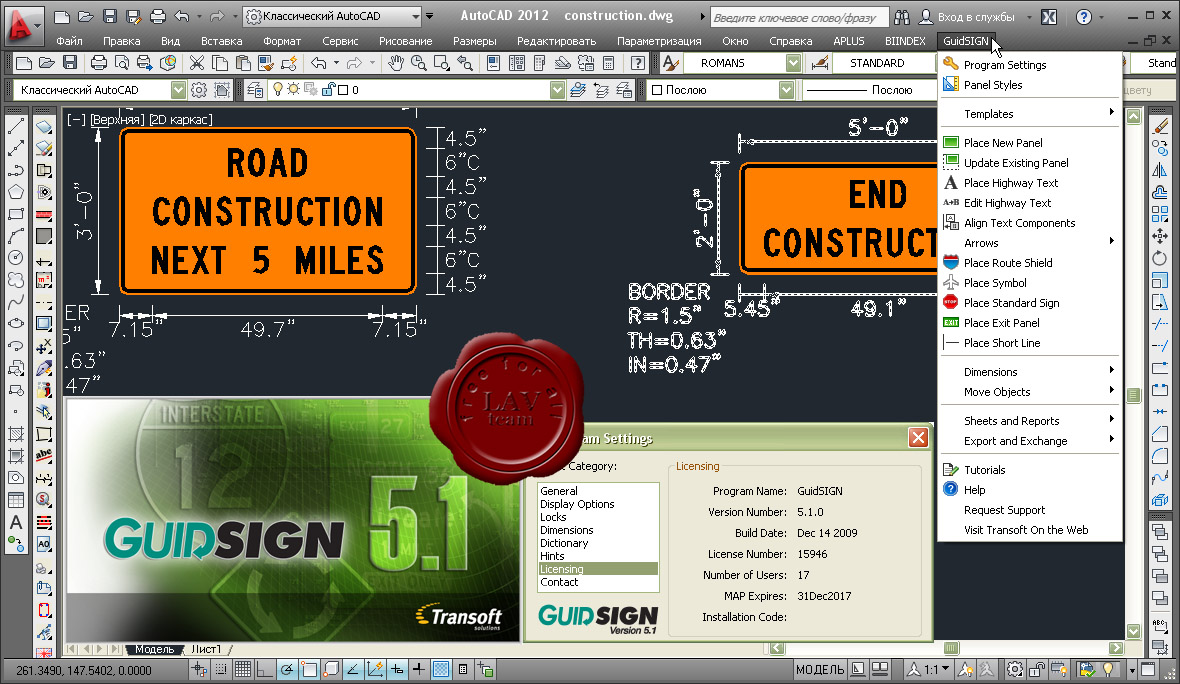Expand the Templates submenu

click(1029, 114)
